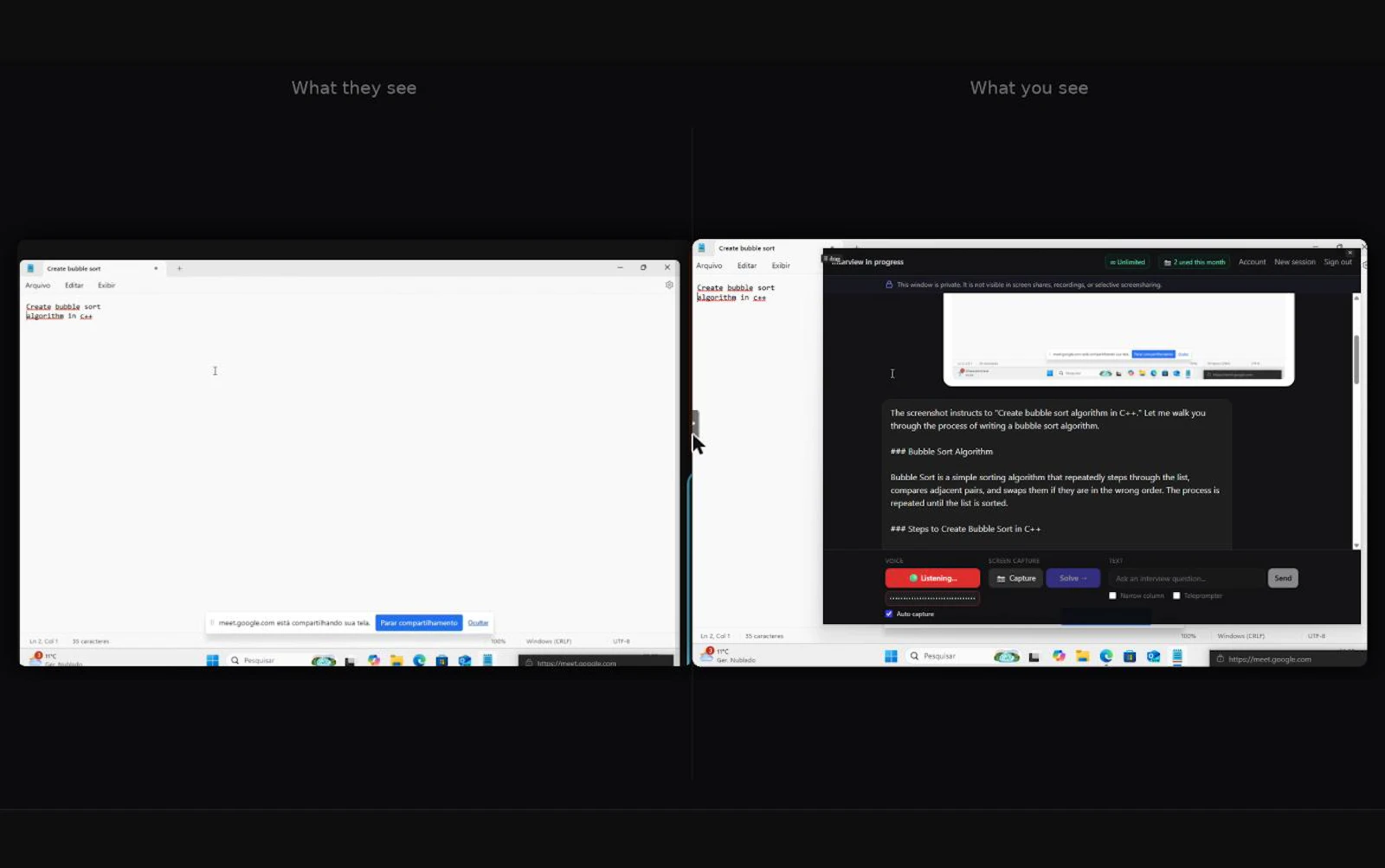
Task: Click the green Unlimited badge
Action: (x=1127, y=262)
